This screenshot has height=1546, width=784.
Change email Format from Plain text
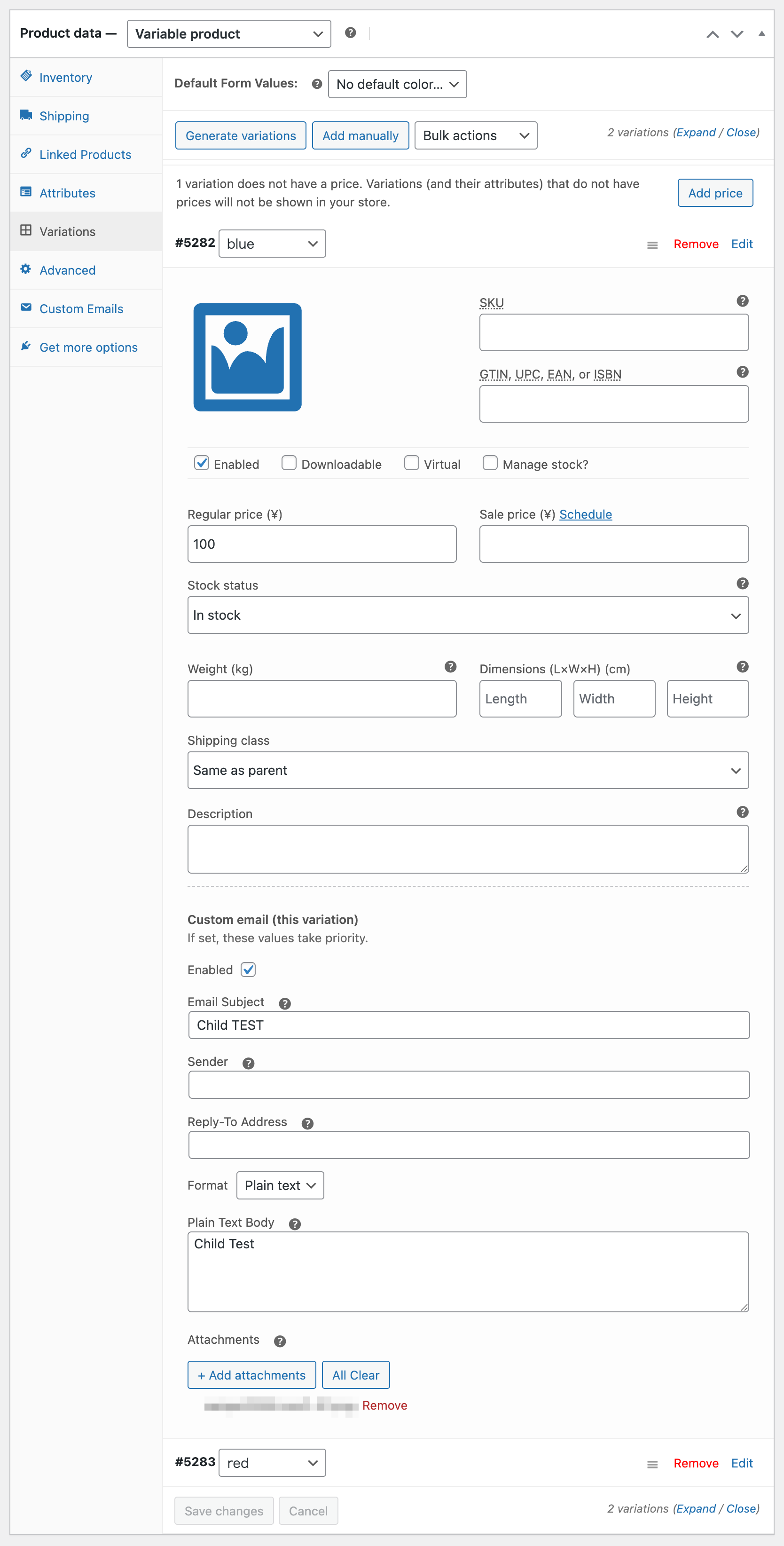[280, 1185]
